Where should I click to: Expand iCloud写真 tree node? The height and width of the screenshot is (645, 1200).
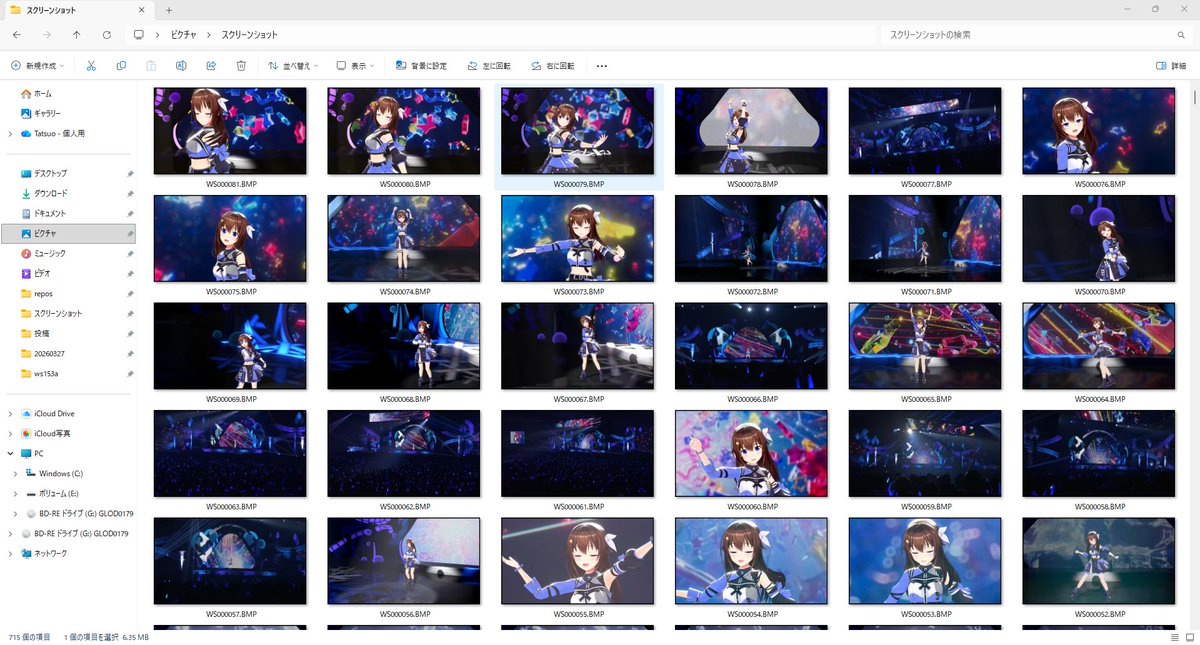coord(10,433)
